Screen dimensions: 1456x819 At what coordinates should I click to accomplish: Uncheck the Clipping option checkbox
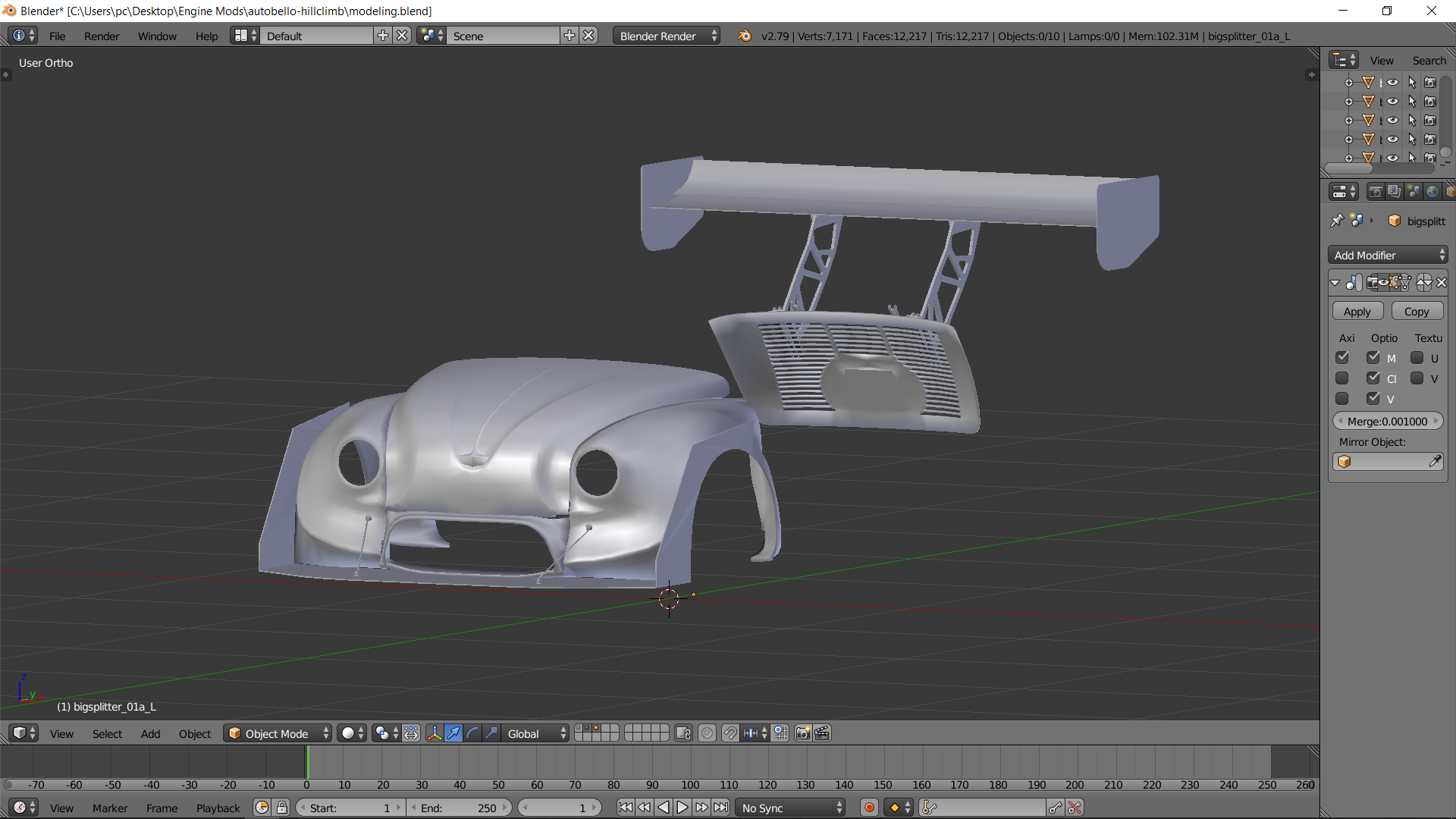point(1373,378)
